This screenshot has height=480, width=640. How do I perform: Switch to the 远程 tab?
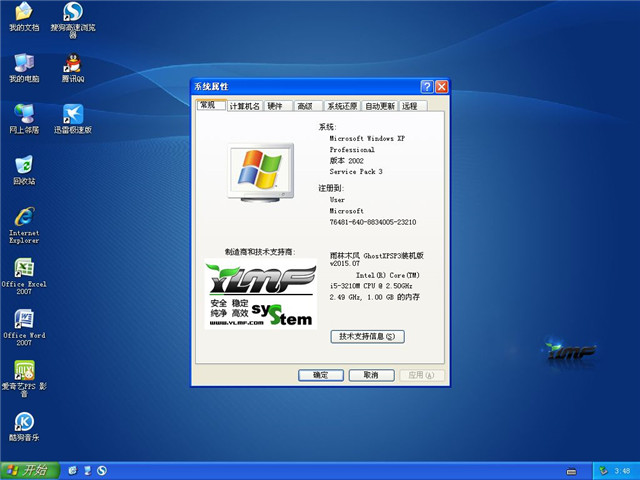(413, 106)
